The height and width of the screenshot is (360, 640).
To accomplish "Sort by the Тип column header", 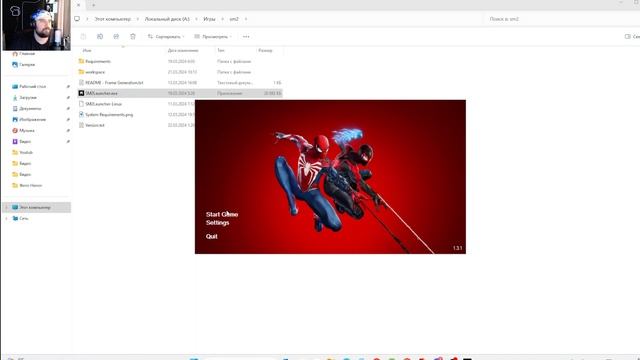I will (x=221, y=50).
